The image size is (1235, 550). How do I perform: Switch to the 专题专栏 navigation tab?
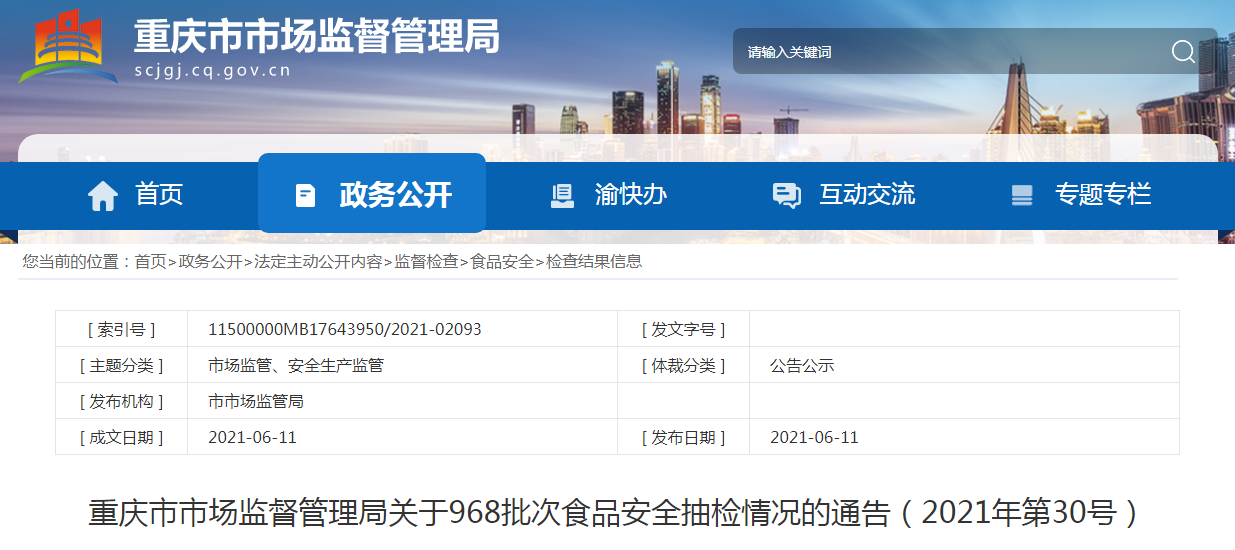tap(1081, 195)
